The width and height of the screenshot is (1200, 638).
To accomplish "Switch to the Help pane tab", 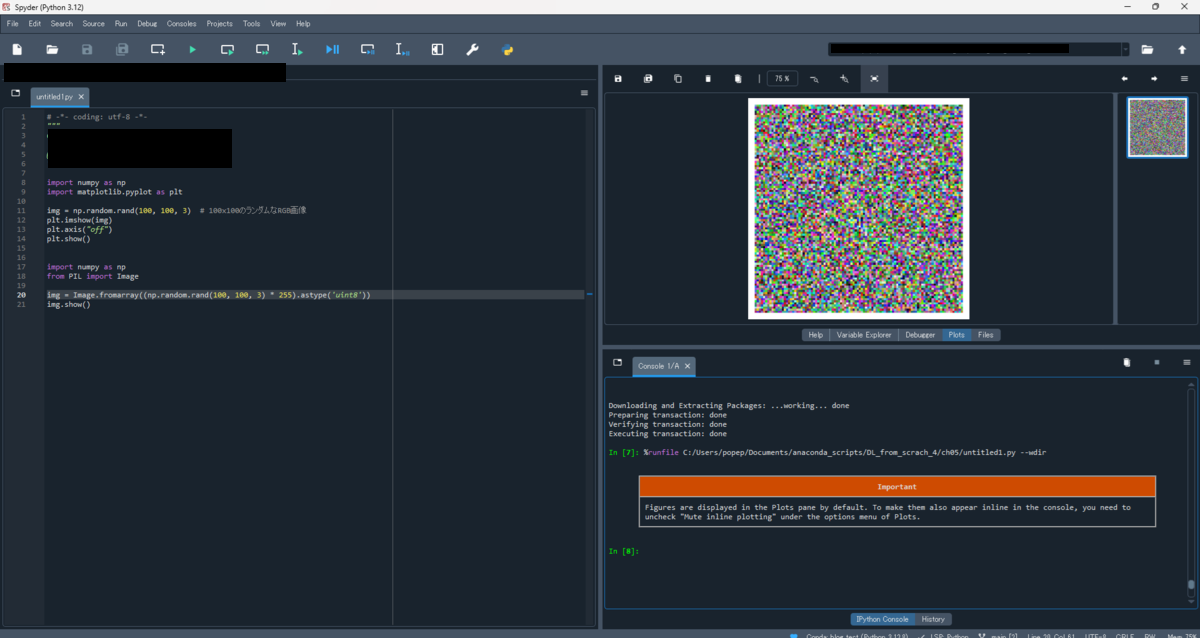I will coord(815,335).
